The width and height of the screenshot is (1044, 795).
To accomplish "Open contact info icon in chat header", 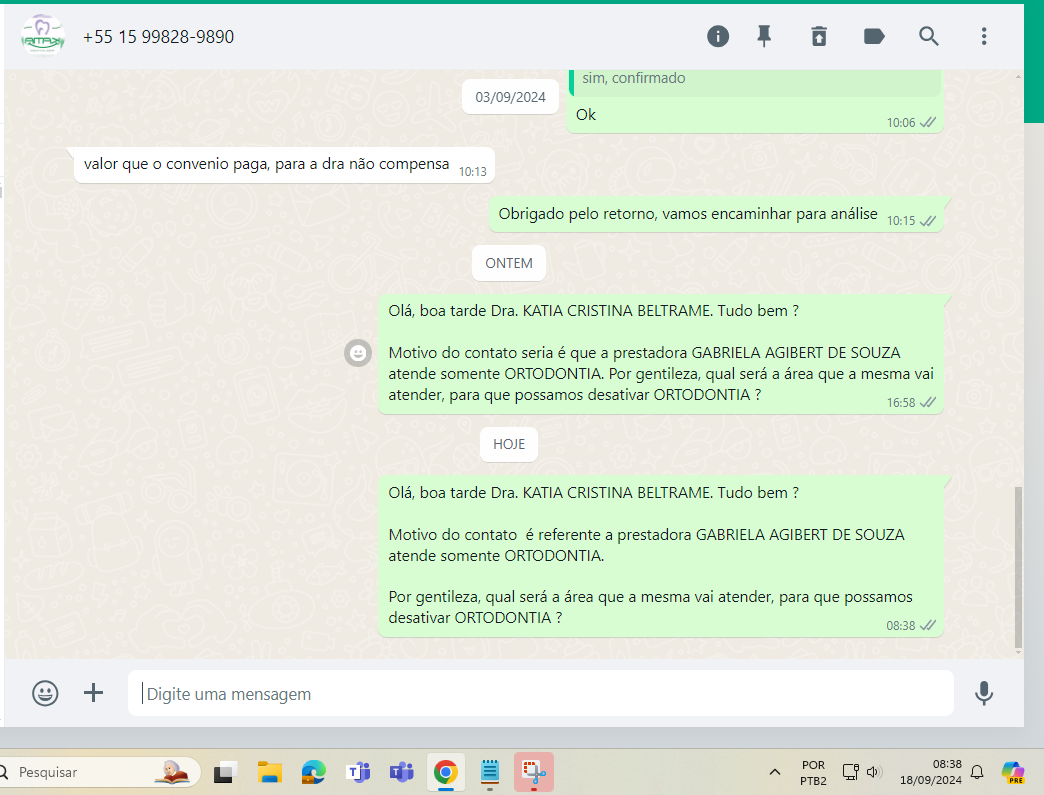I will tap(718, 36).
